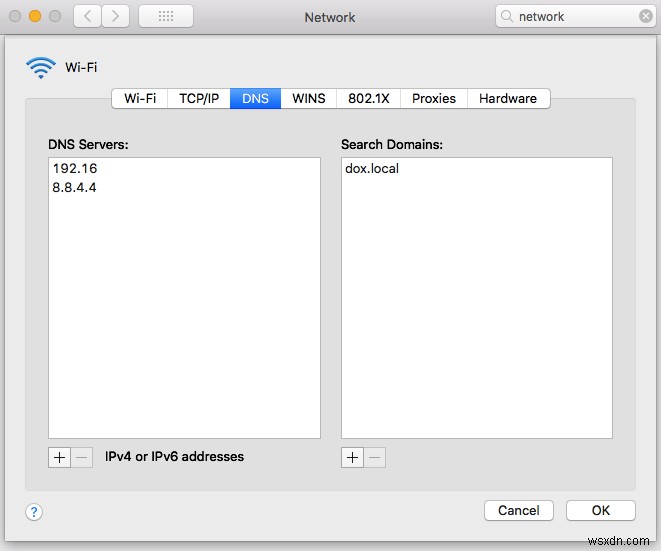This screenshot has height=551, width=661.
Task: Select the DNS tab
Action: (255, 98)
